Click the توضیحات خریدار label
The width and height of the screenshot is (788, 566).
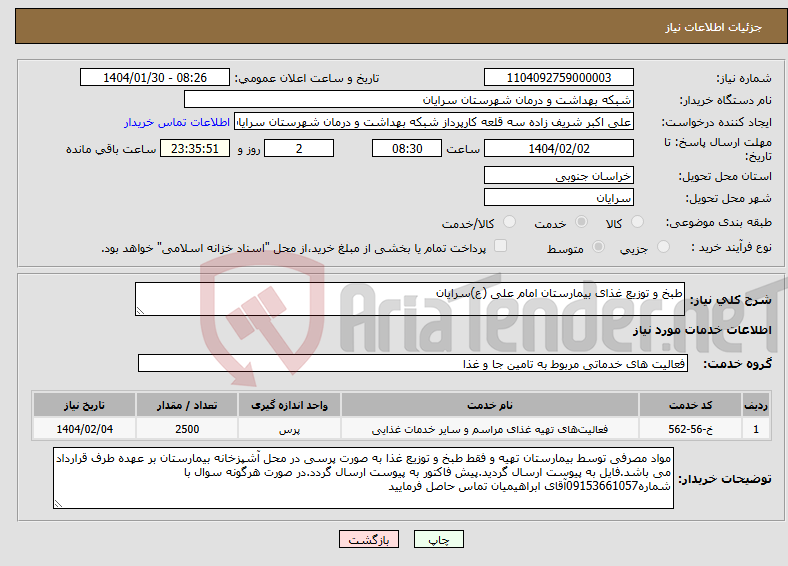725,479
